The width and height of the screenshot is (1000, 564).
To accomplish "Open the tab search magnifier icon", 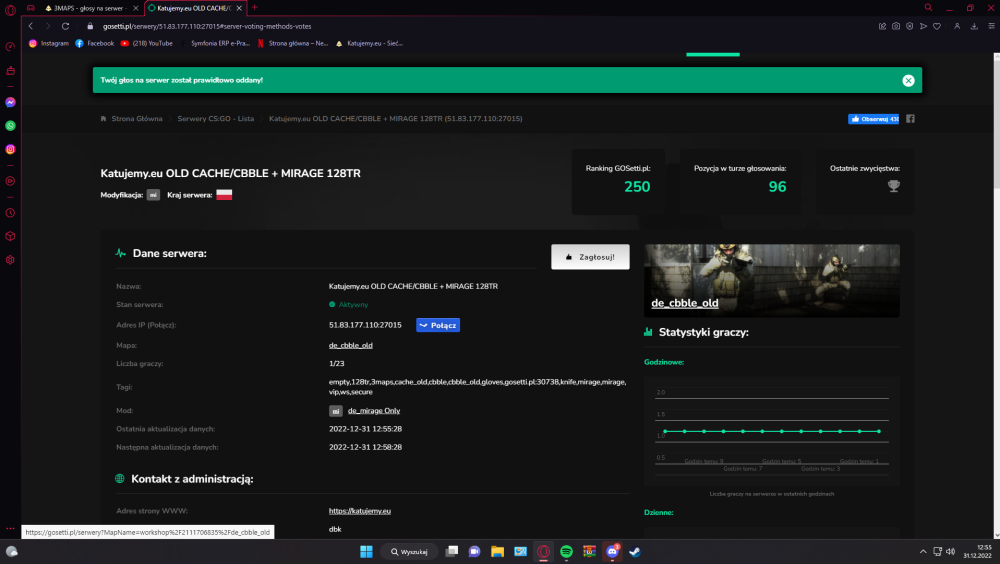I will [x=929, y=8].
